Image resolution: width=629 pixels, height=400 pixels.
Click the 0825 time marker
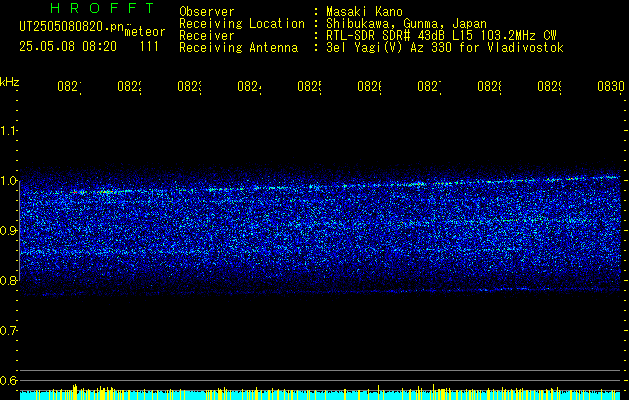(x=309, y=86)
